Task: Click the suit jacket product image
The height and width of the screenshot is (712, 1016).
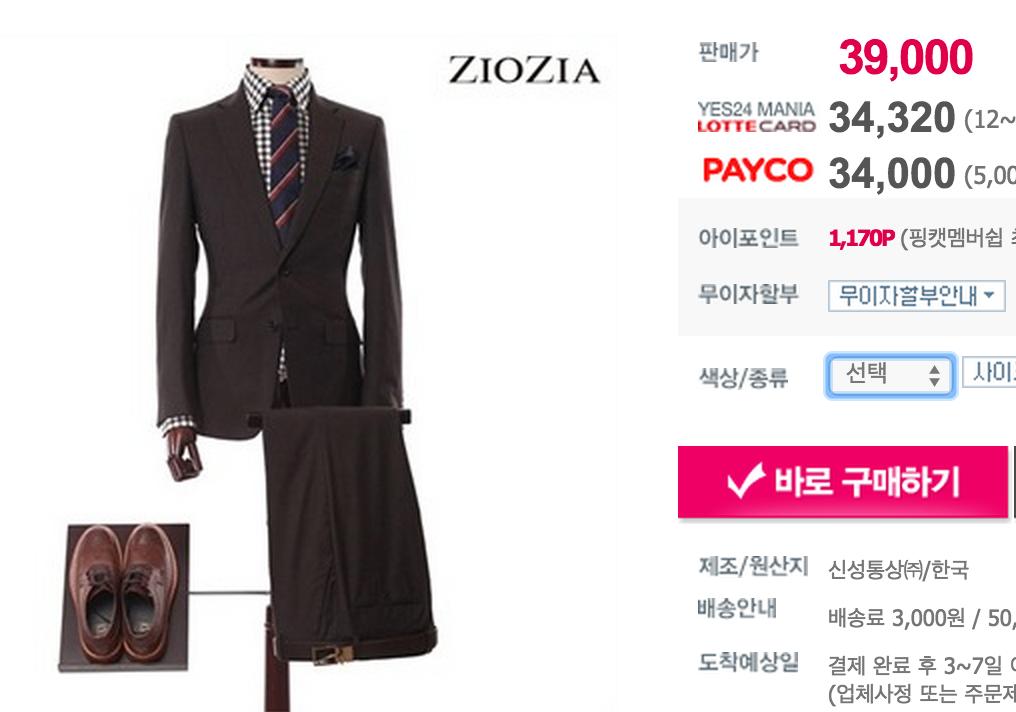Action: [x=279, y=259]
